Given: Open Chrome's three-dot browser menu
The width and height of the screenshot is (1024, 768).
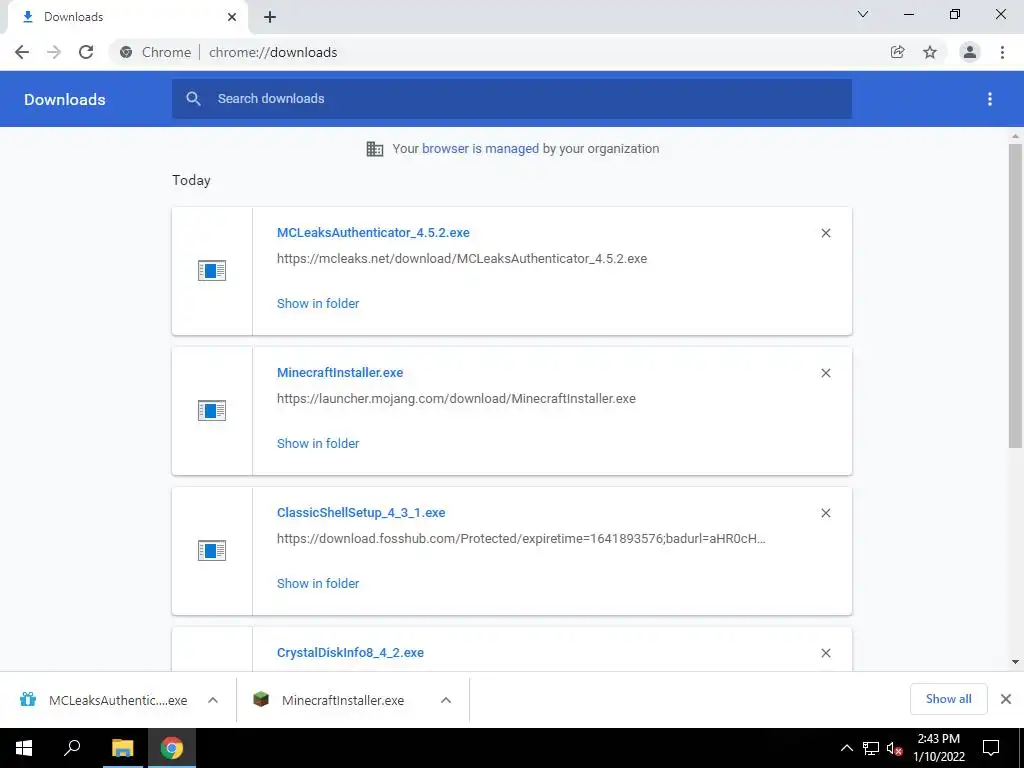Looking at the screenshot, I should click(1002, 52).
